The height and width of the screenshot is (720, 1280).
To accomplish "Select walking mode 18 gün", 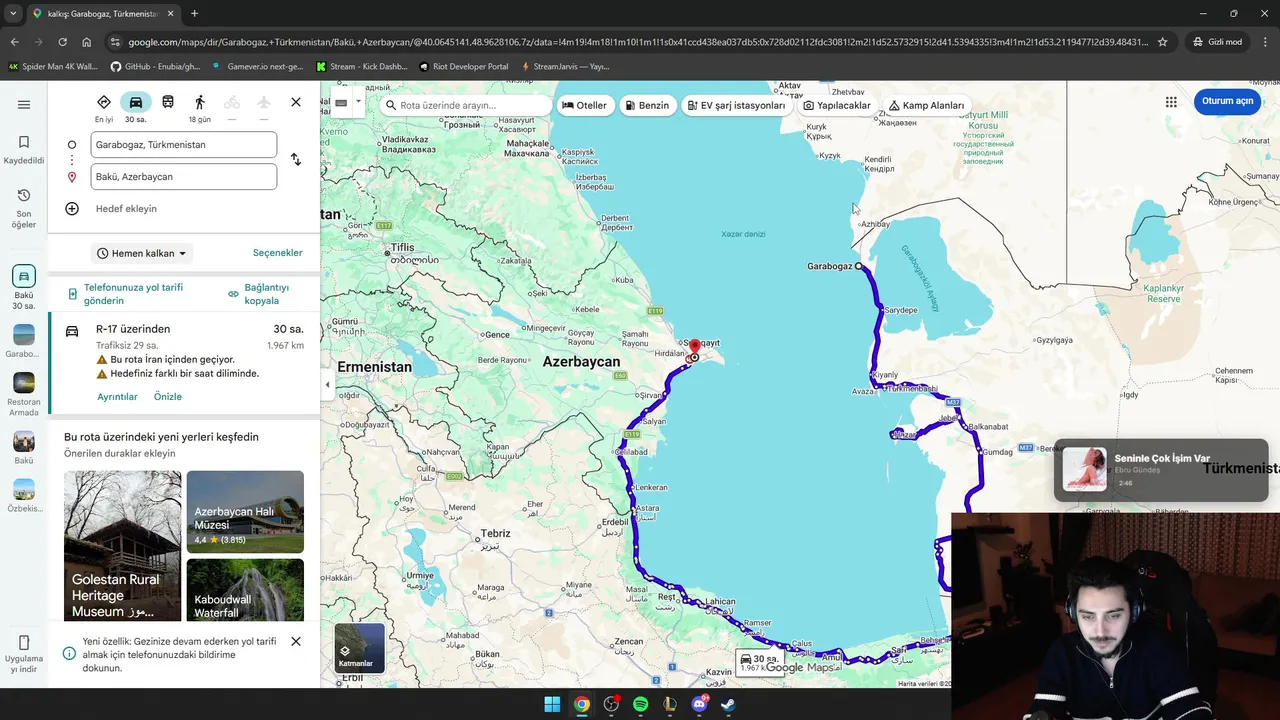I will tap(200, 108).
